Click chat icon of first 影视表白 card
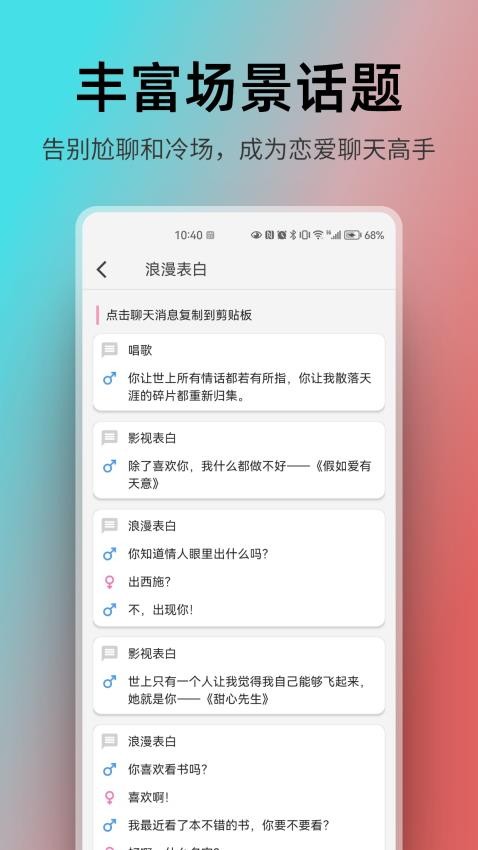Screen dimensions: 478x850 pos(109,438)
